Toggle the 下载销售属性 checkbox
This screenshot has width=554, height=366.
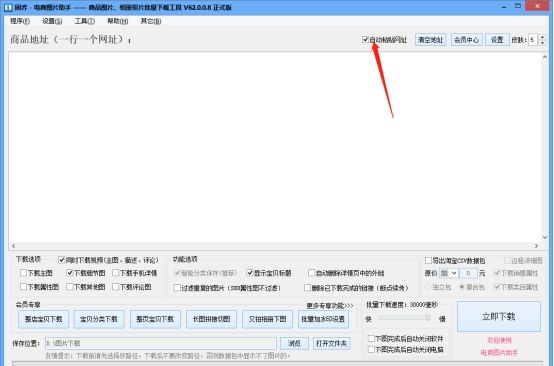pos(497,273)
